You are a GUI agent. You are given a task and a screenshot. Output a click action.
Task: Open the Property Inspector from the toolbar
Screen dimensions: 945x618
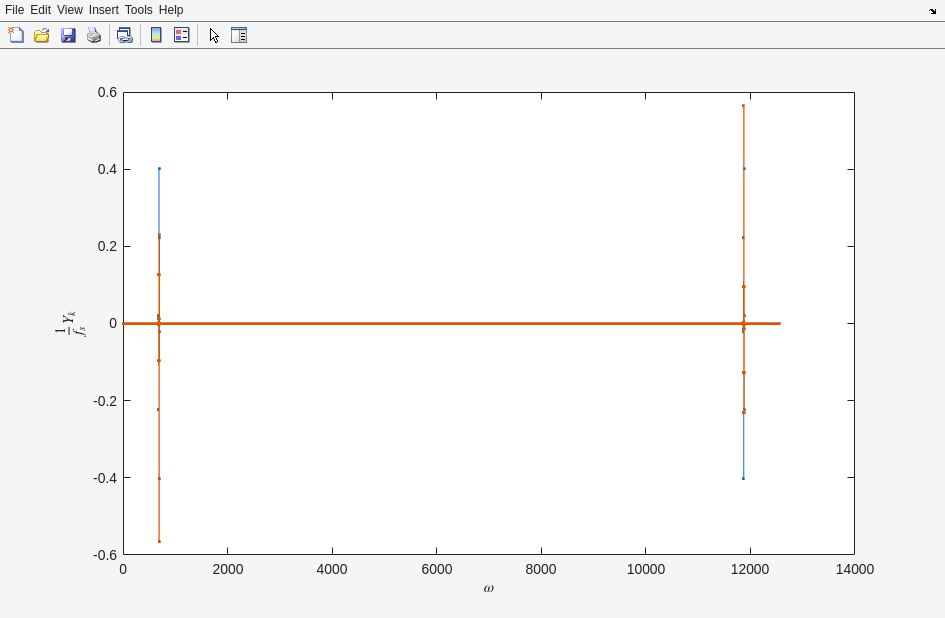[x=239, y=35]
